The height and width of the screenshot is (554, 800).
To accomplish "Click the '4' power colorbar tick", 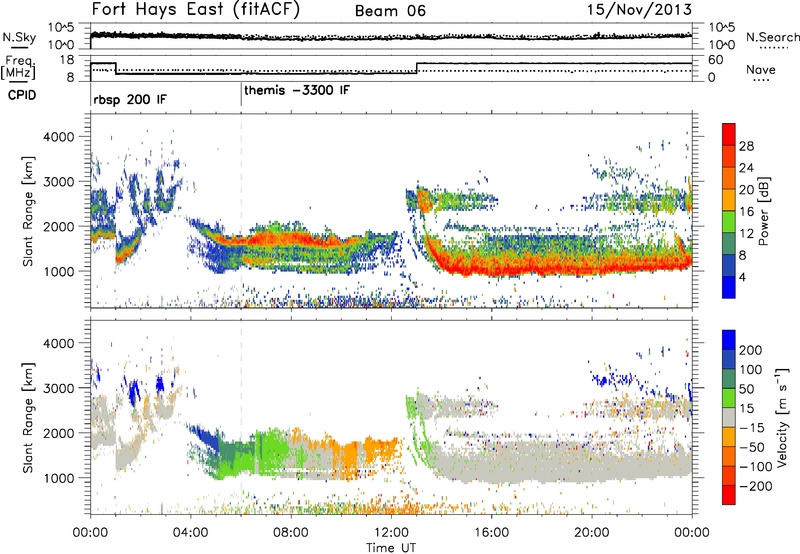I will 743,277.
